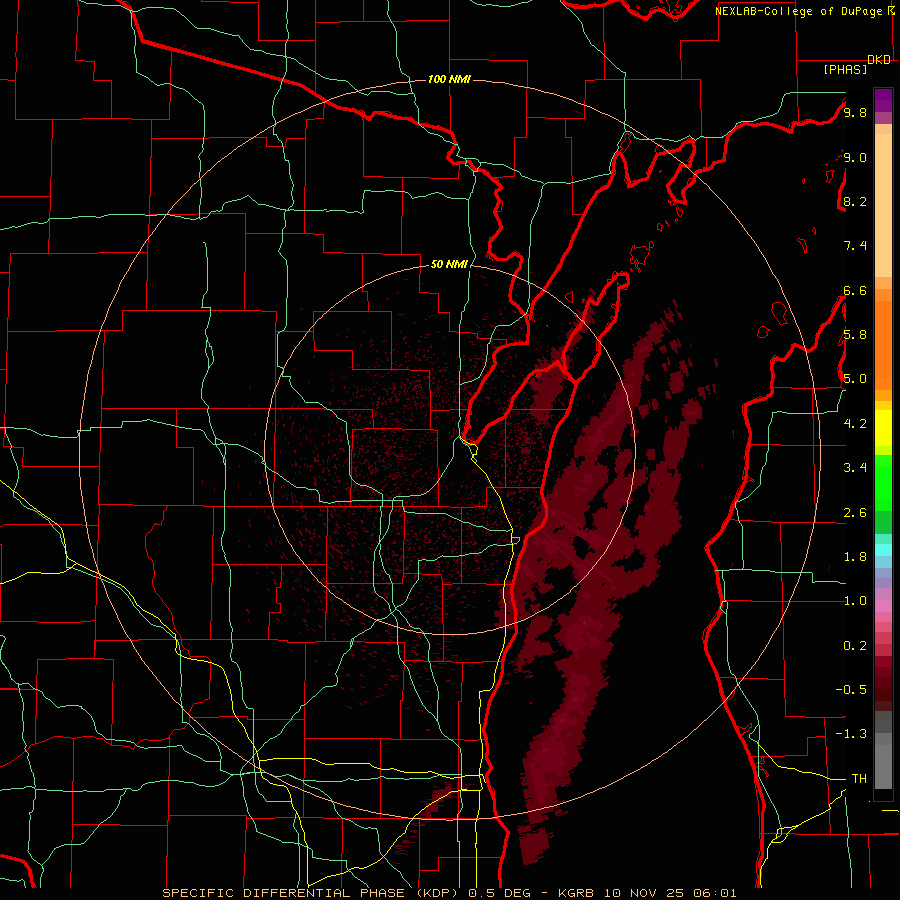Click the 1.8 value on the color scale
Screen dimensions: 900x900
point(855,557)
